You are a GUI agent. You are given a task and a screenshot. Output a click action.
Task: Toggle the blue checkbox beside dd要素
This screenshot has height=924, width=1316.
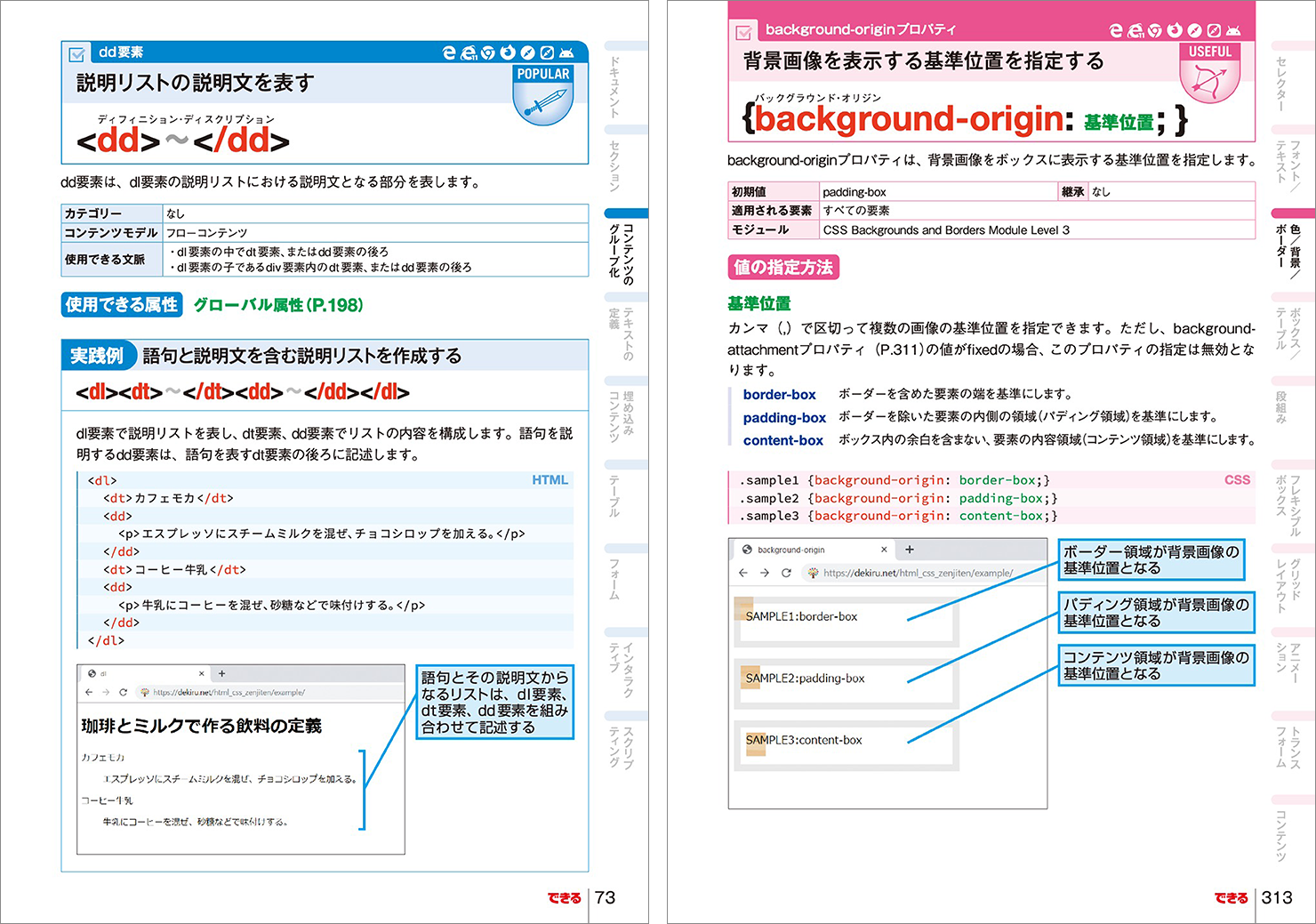78,54
